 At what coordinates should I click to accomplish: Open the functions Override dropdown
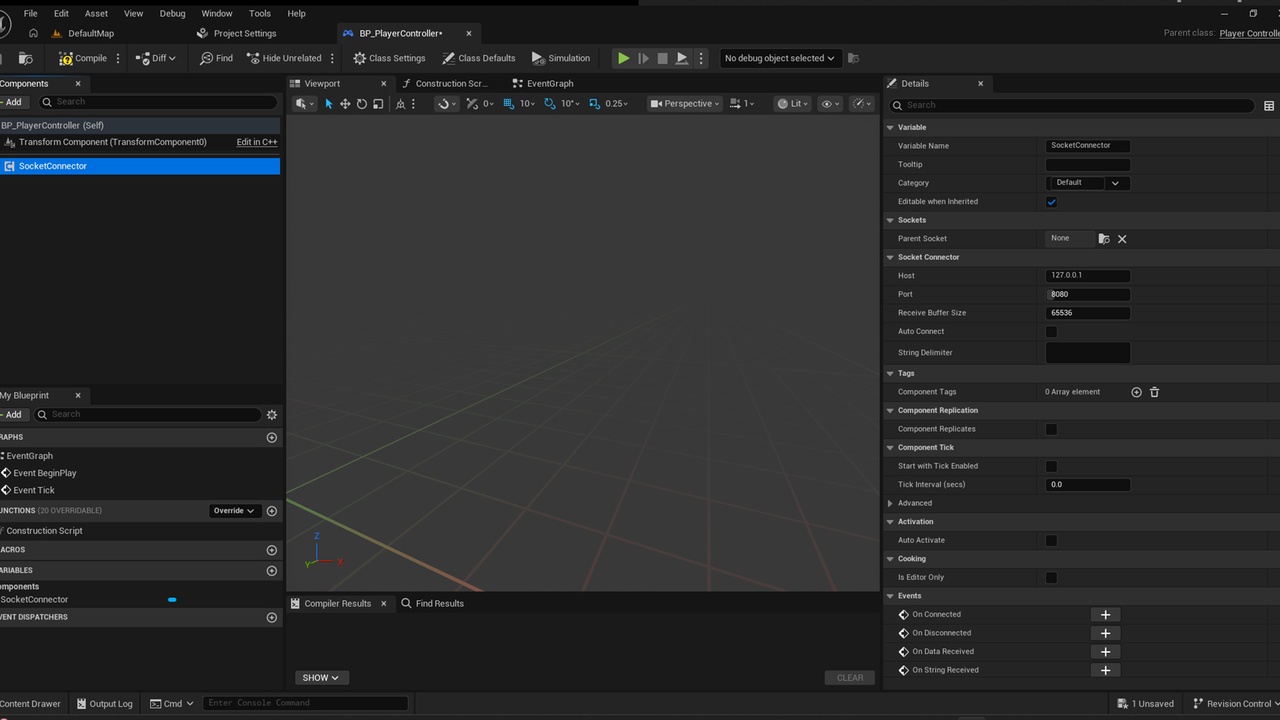[x=234, y=511]
